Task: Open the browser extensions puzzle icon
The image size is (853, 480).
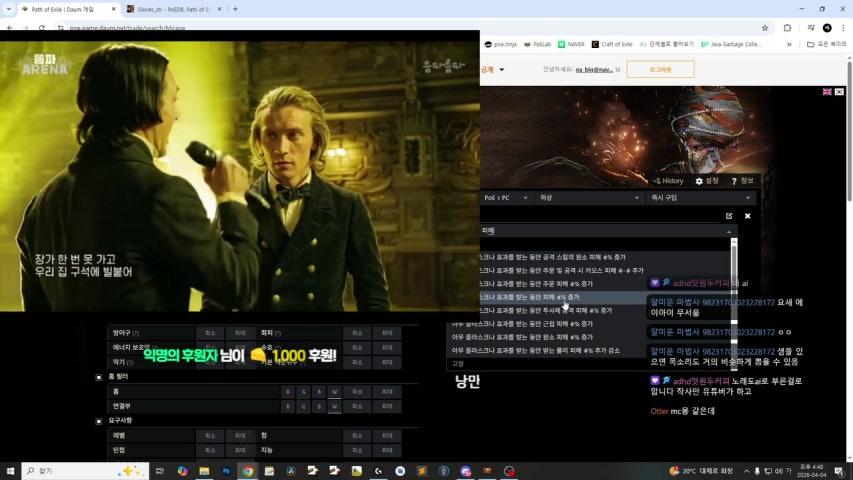Action: (x=787, y=28)
